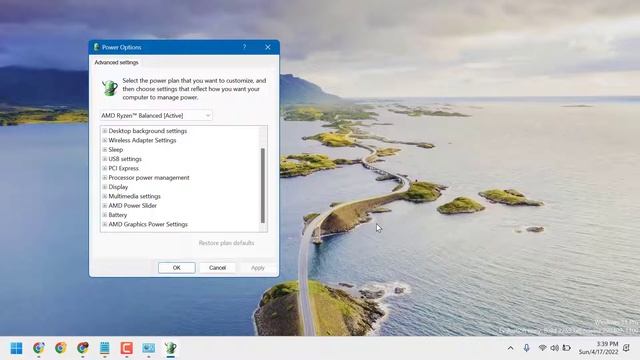Viewport: 640px width, 360px height.
Task: Click the microphone tray icon
Action: point(527,348)
